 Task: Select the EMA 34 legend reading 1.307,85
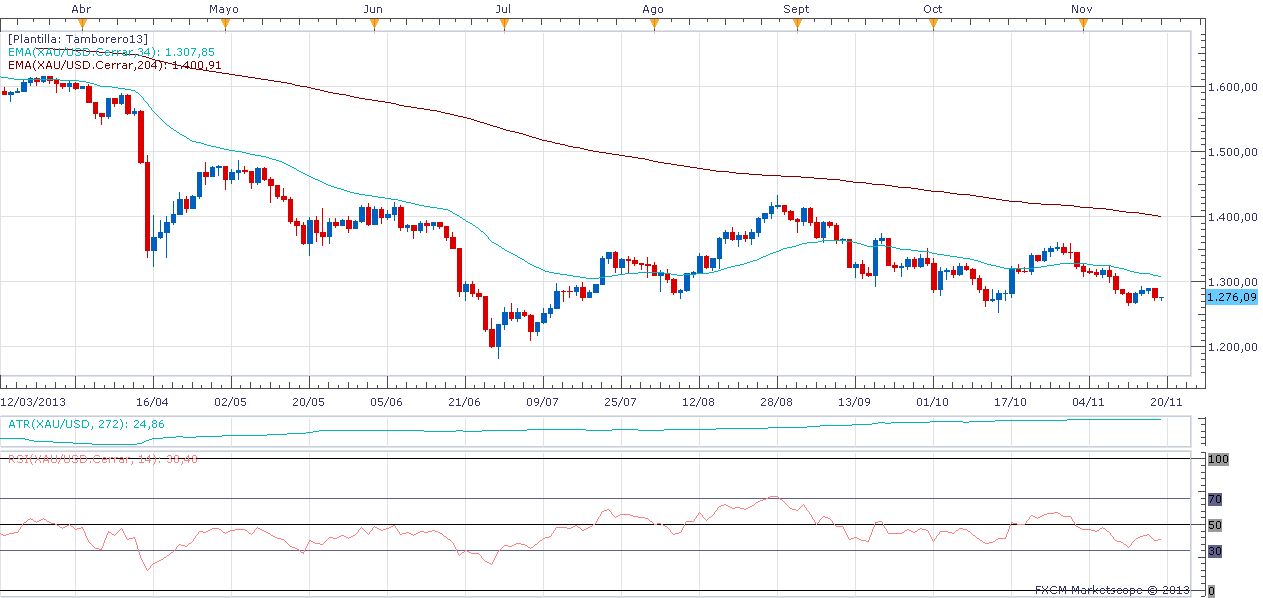[111, 51]
